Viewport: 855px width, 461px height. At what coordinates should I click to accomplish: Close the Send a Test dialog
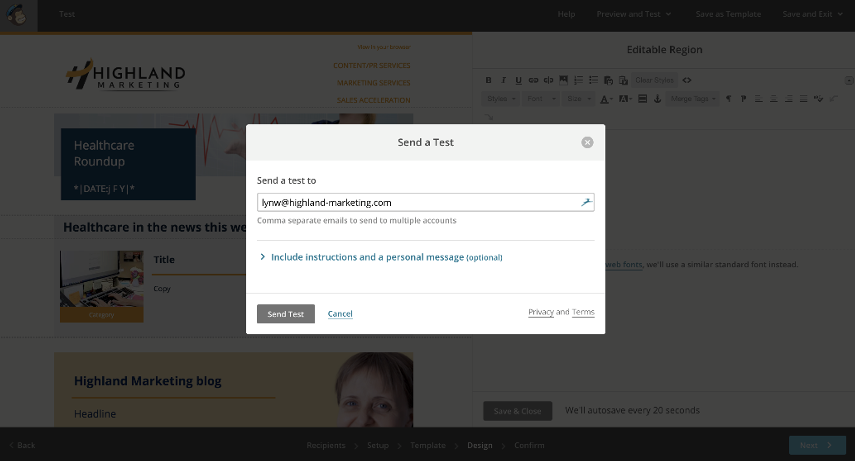[587, 142]
